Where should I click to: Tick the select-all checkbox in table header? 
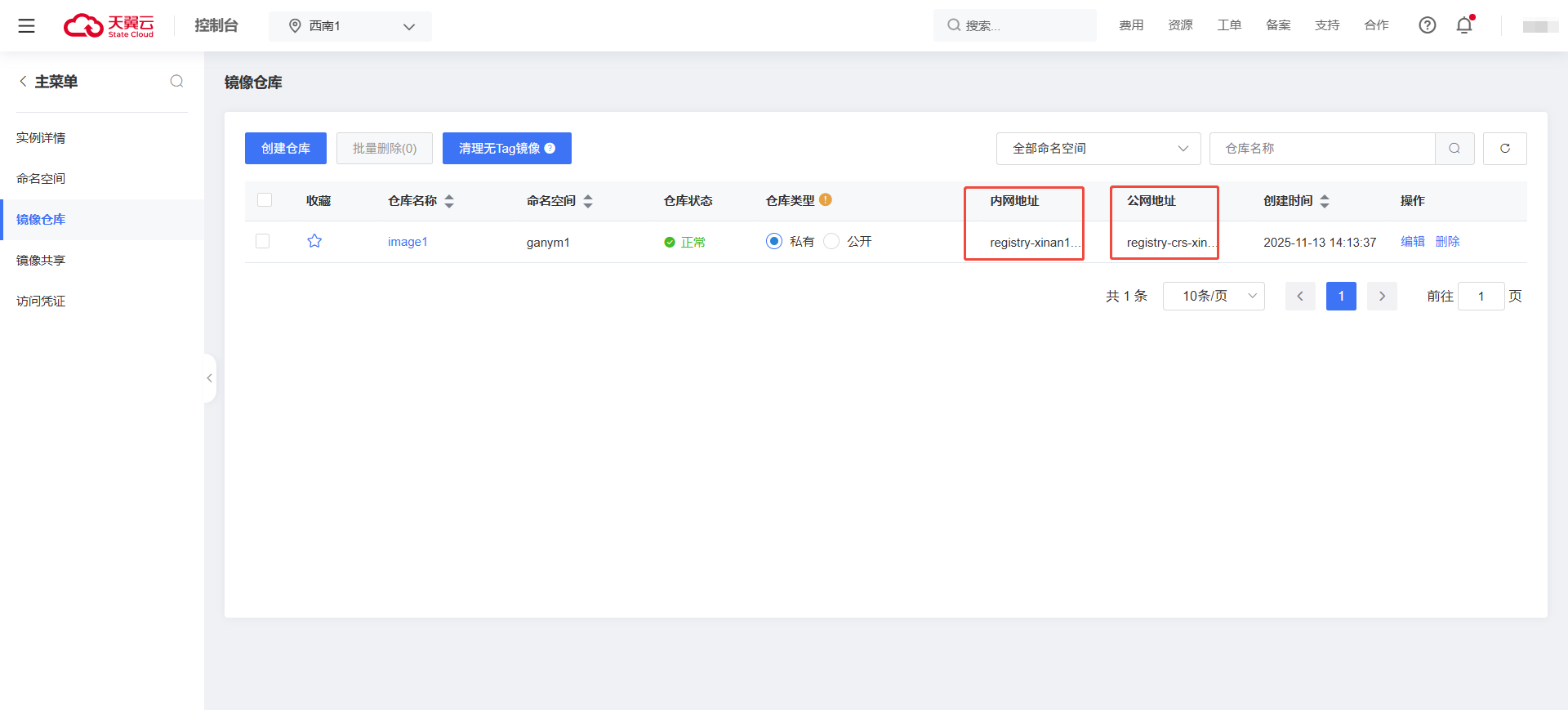[265, 200]
